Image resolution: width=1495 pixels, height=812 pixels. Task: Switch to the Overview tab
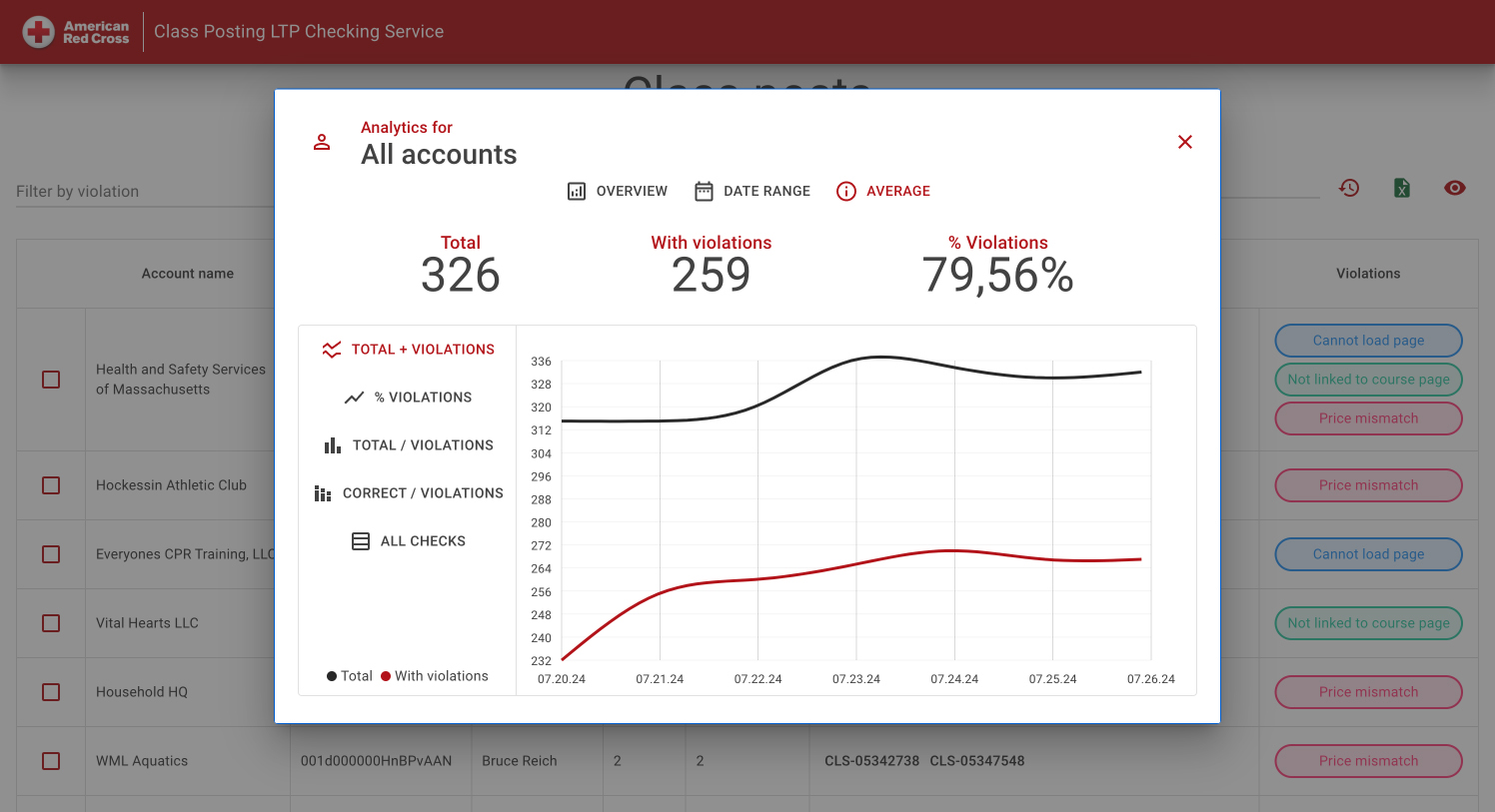click(x=618, y=191)
